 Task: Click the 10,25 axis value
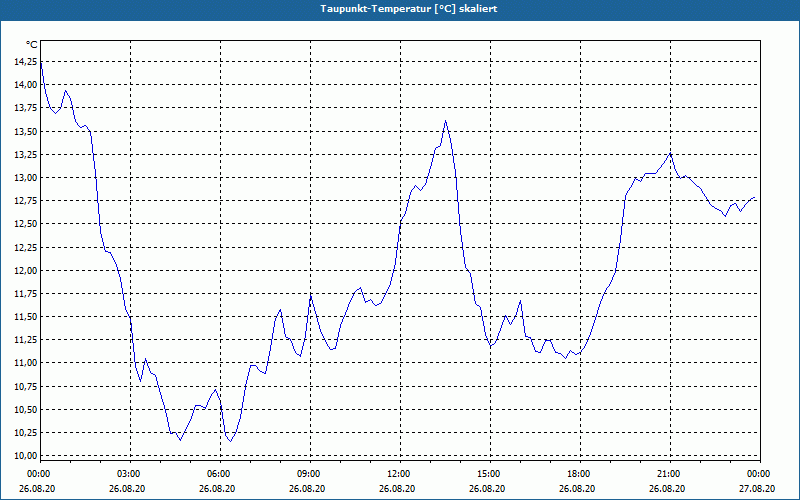(26, 432)
